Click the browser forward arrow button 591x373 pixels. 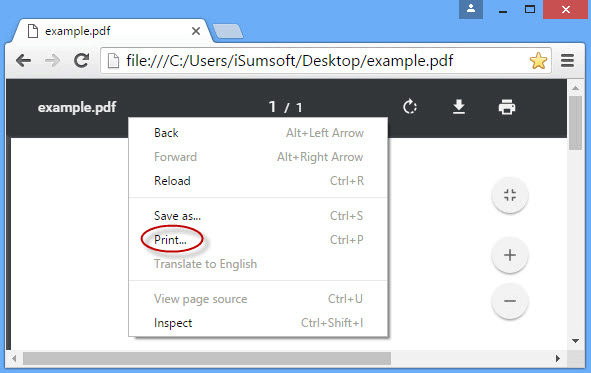pos(52,60)
